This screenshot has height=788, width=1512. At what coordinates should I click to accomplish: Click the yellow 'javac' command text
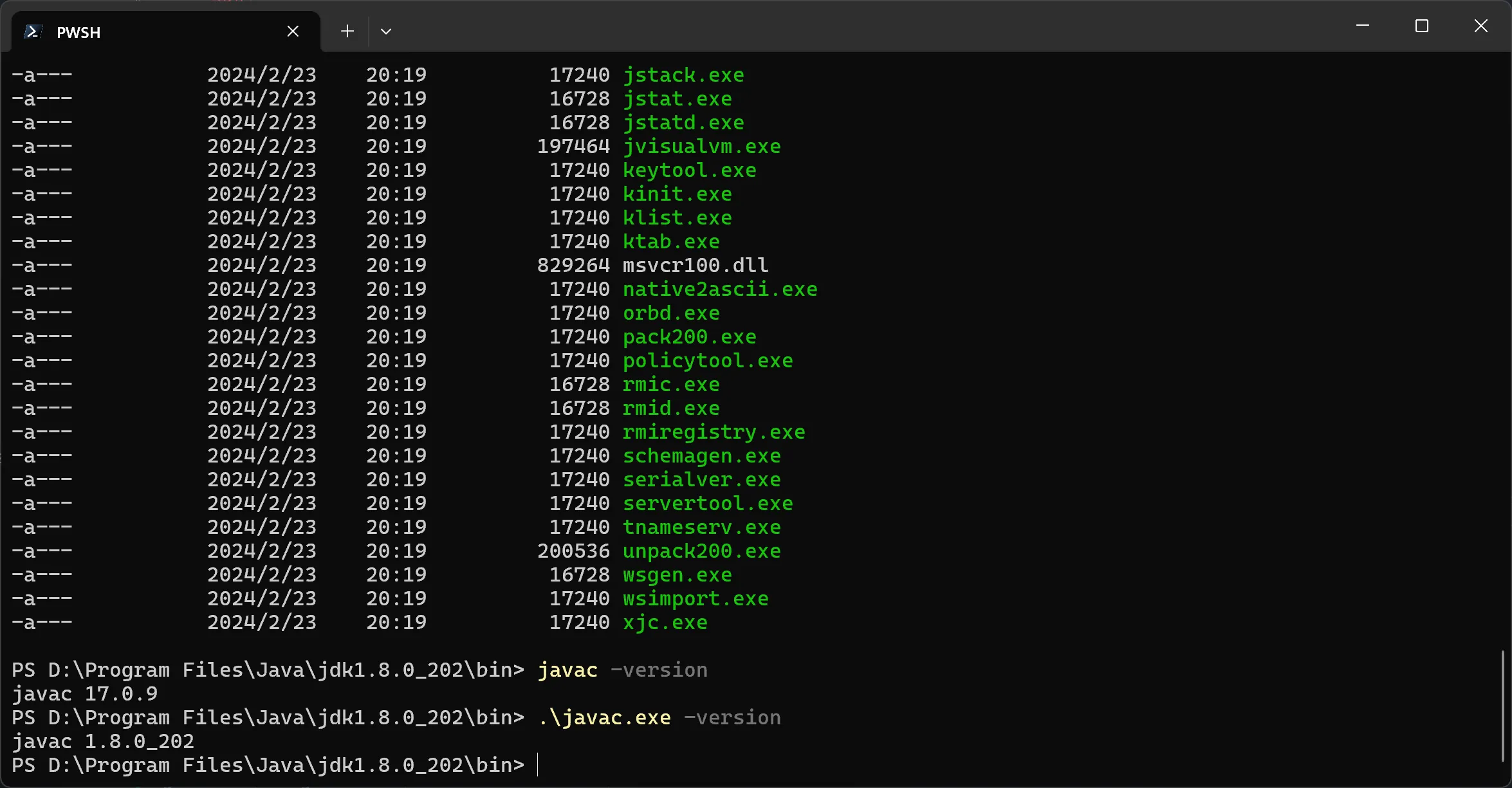[567, 670]
